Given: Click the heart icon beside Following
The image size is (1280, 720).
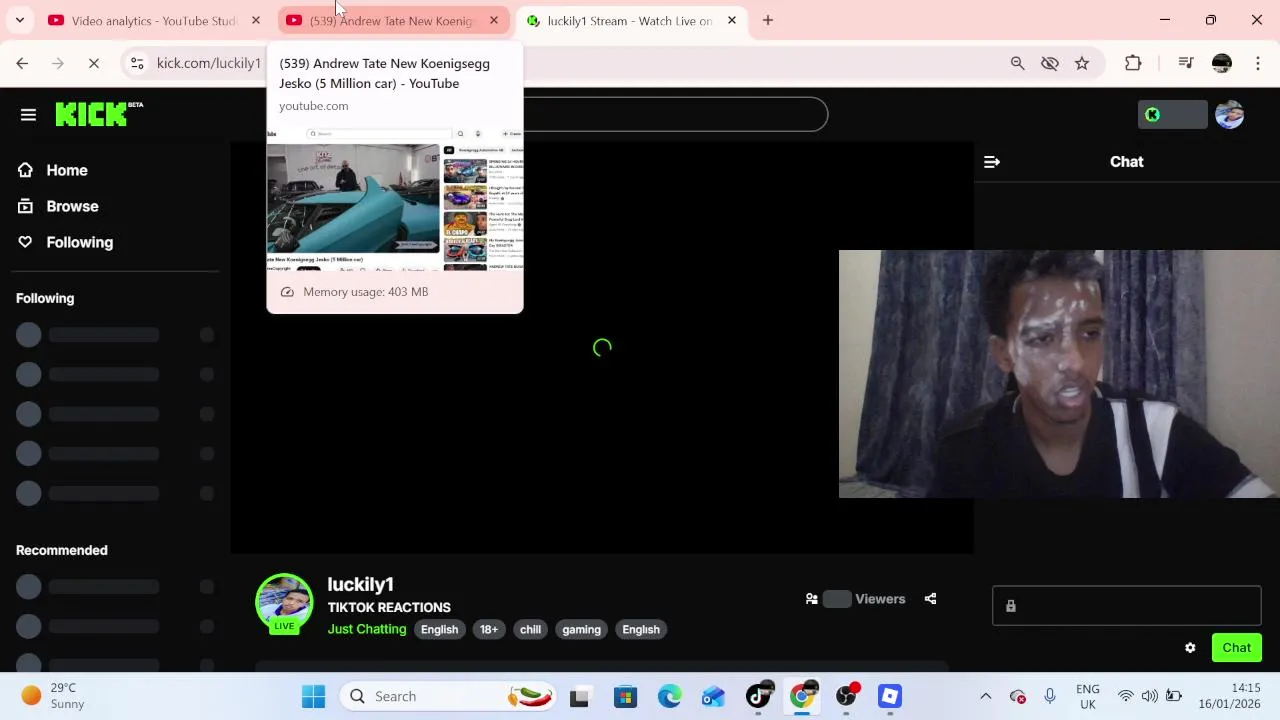Looking at the screenshot, I should tap(25, 242).
